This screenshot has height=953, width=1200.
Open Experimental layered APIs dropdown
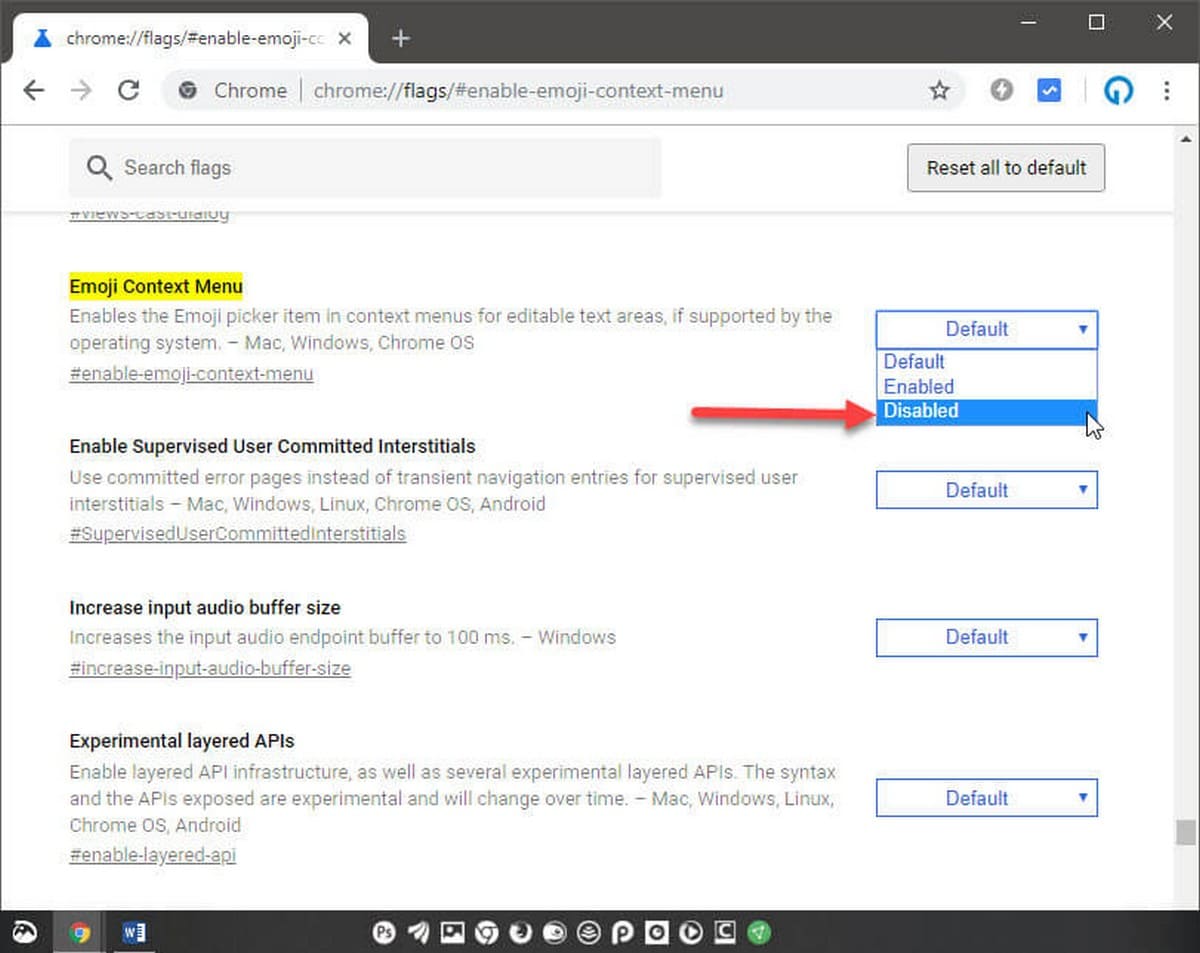coord(987,798)
